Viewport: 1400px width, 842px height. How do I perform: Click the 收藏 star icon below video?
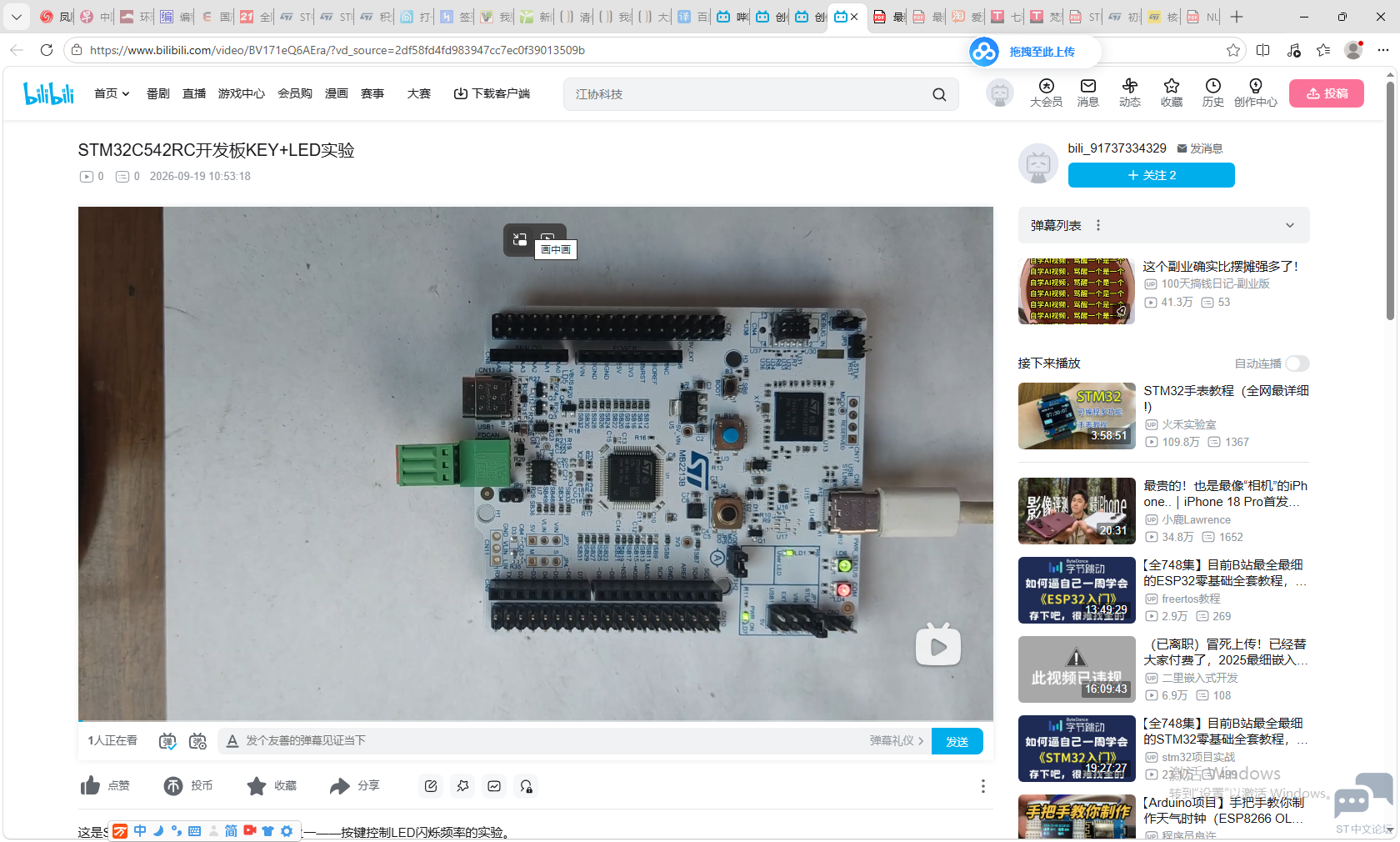[x=257, y=785]
